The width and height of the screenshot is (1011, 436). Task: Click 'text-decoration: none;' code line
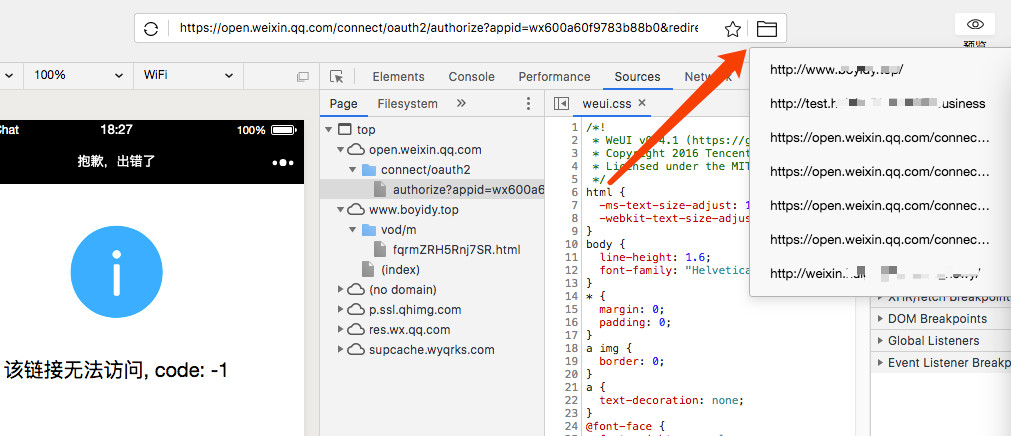tap(671, 400)
